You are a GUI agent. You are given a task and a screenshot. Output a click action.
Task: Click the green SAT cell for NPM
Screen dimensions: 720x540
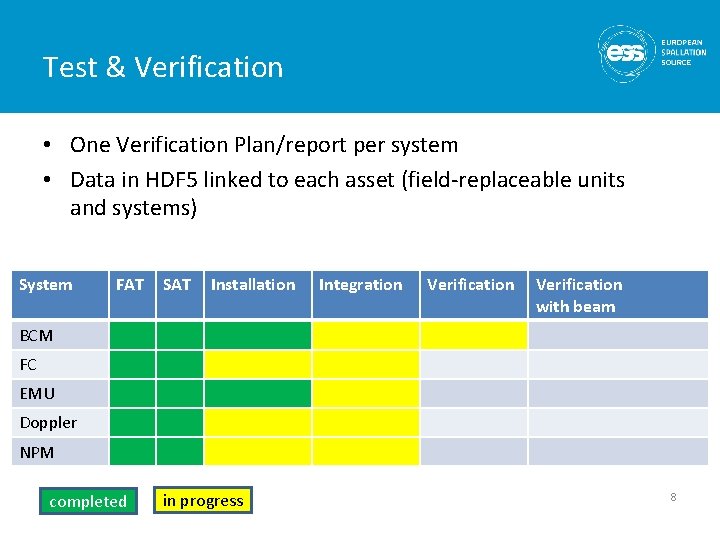point(180,452)
